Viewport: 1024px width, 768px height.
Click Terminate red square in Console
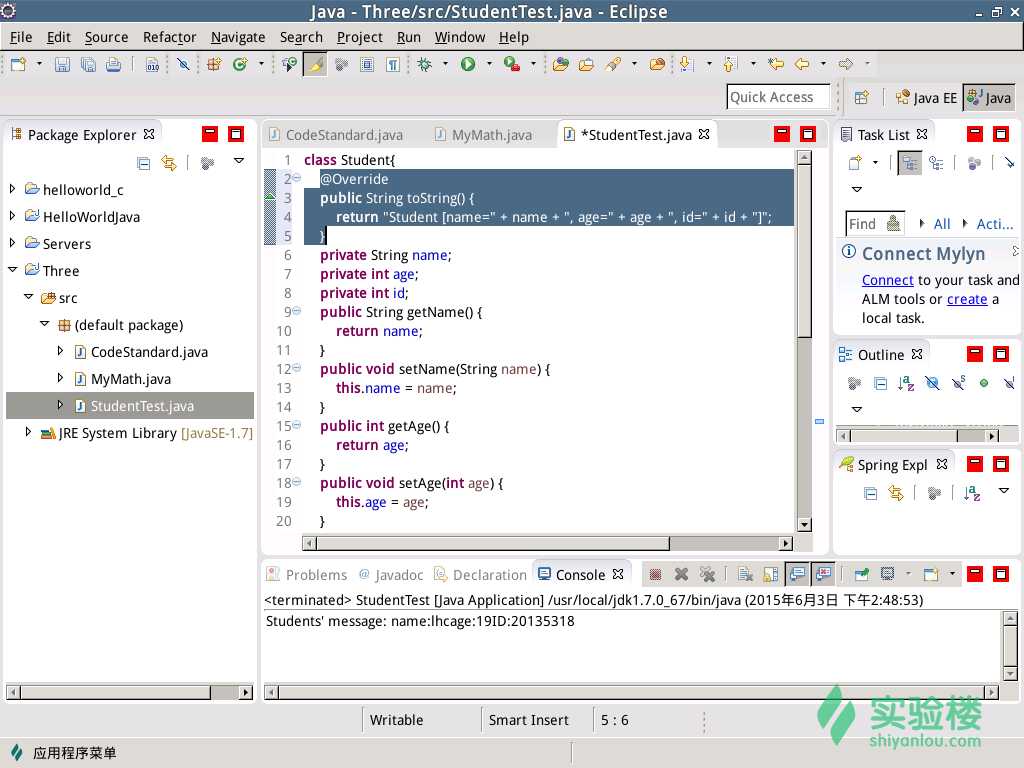[x=655, y=574]
